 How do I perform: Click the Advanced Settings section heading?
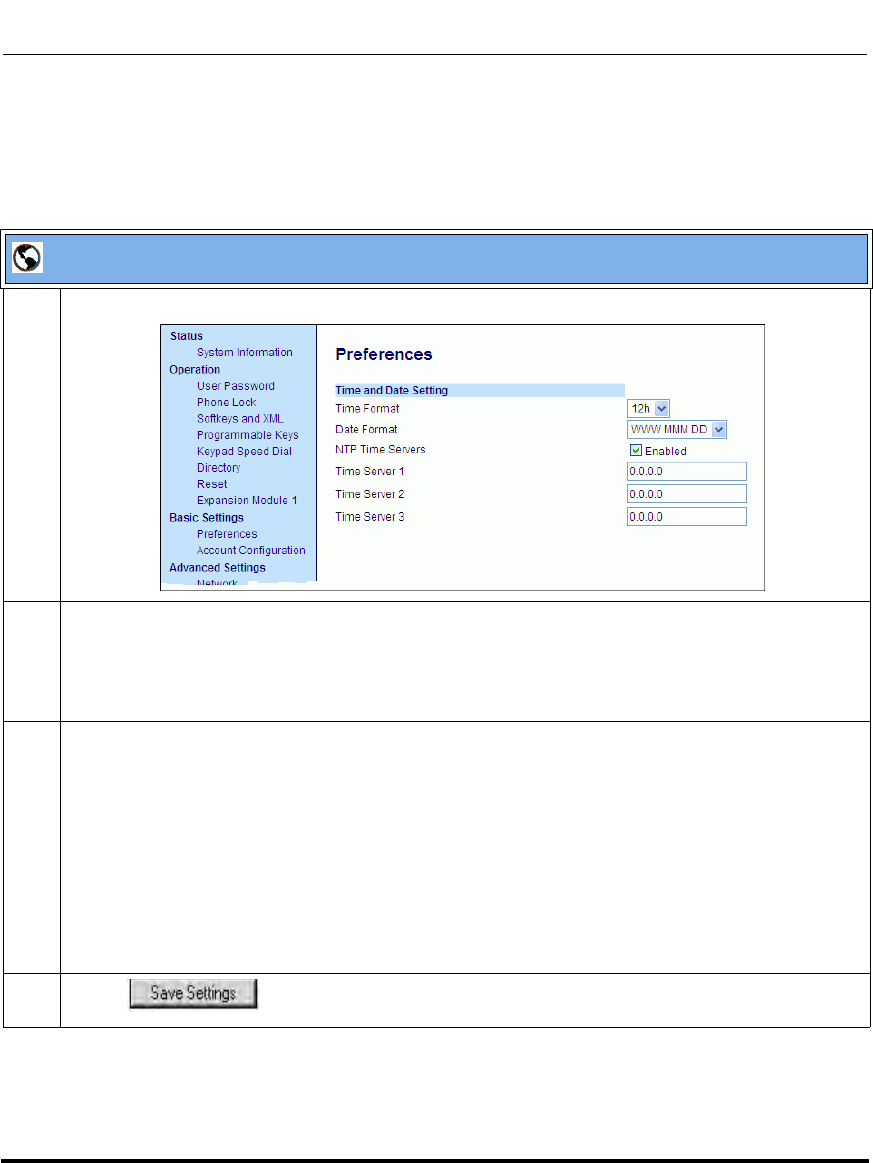coord(217,567)
